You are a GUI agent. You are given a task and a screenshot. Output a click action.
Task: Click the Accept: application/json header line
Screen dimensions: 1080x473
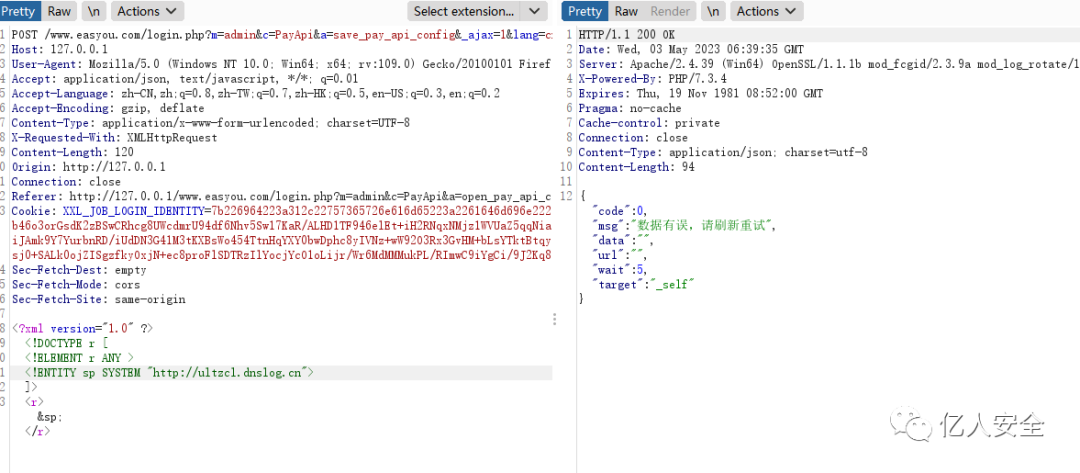(185, 78)
